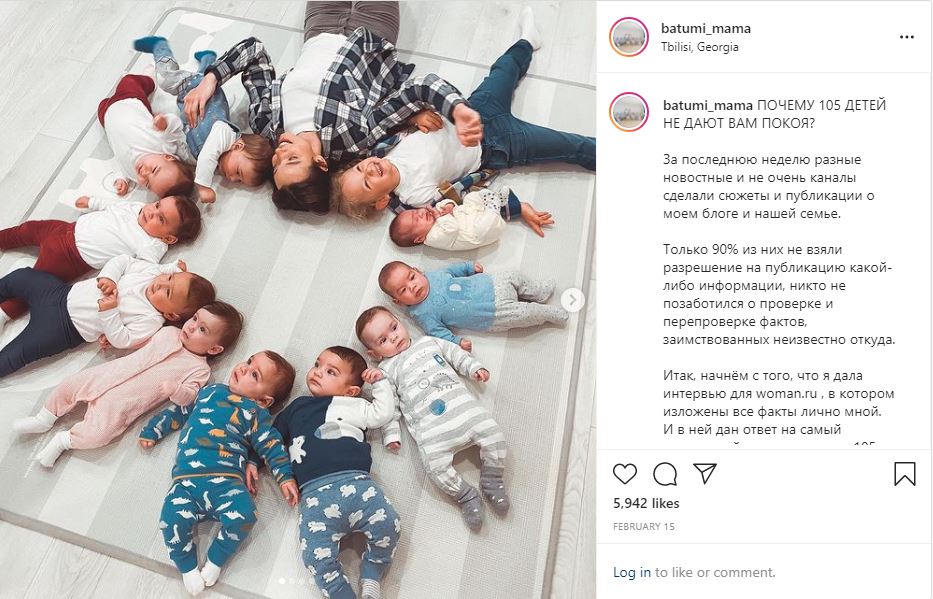
Task: Click batumi_mama avatar beside the caption
Action: [x=629, y=112]
